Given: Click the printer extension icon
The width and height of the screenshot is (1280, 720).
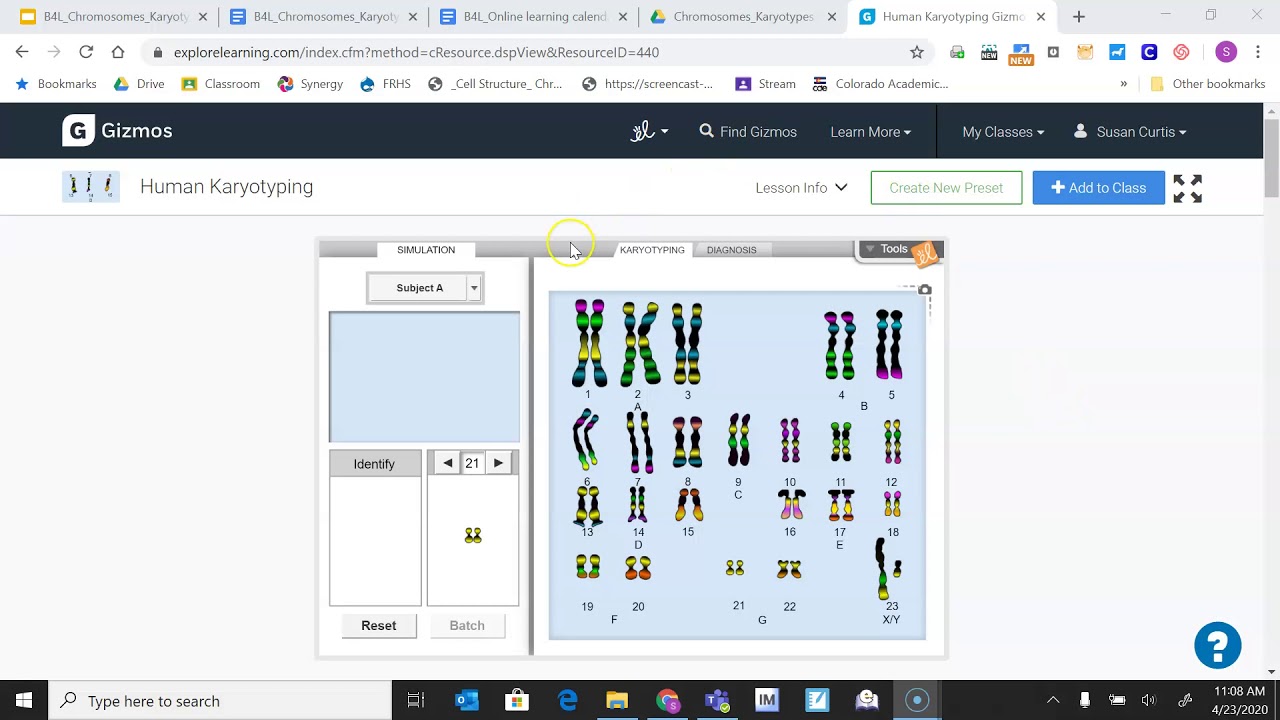Looking at the screenshot, I should click(957, 52).
